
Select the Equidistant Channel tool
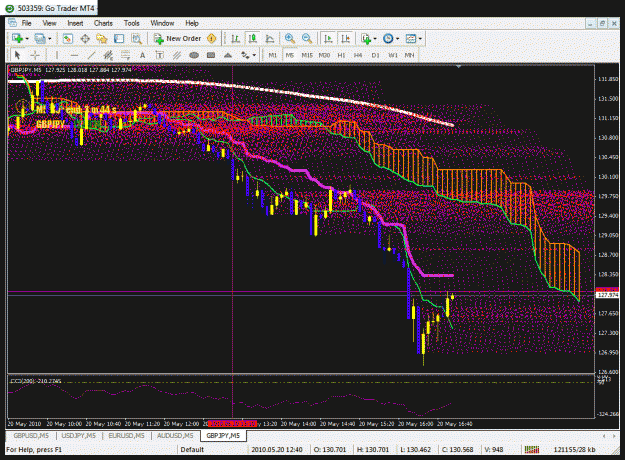pyautogui.click(x=108, y=55)
